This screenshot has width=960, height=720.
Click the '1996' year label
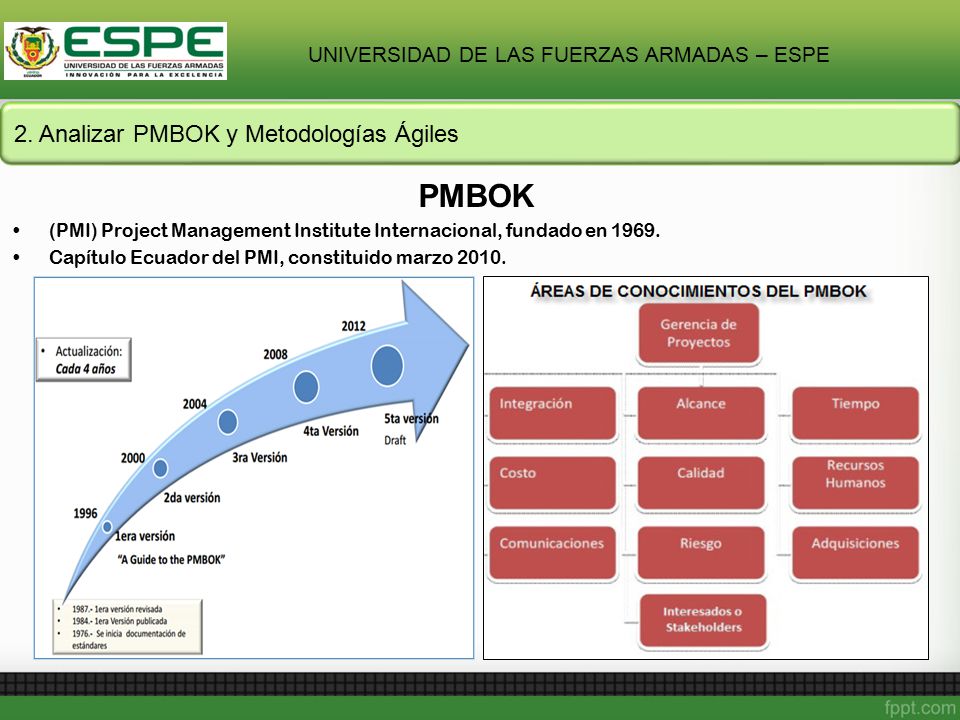pos(85,513)
